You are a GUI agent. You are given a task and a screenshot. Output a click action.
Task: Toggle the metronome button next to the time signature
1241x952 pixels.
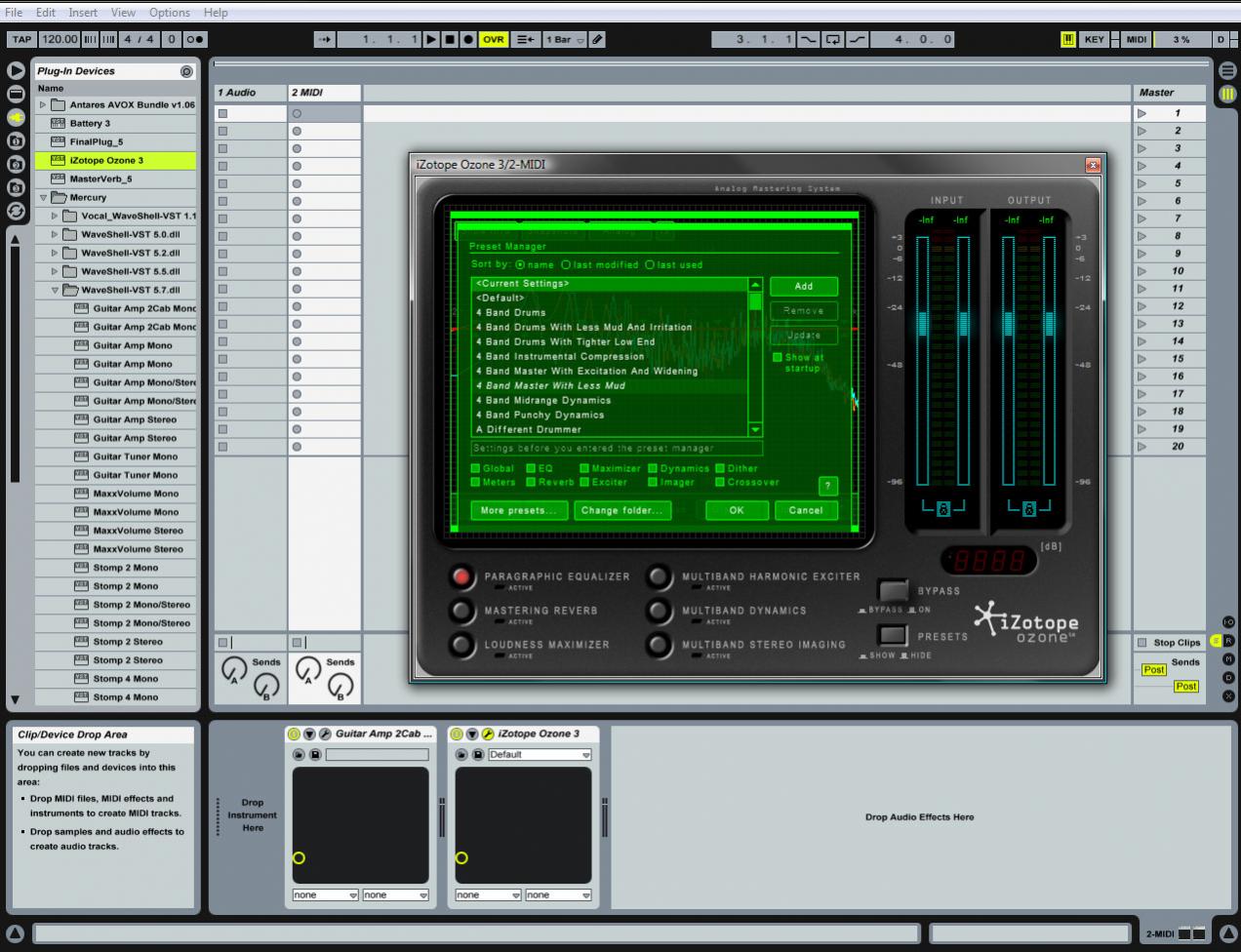(195, 39)
